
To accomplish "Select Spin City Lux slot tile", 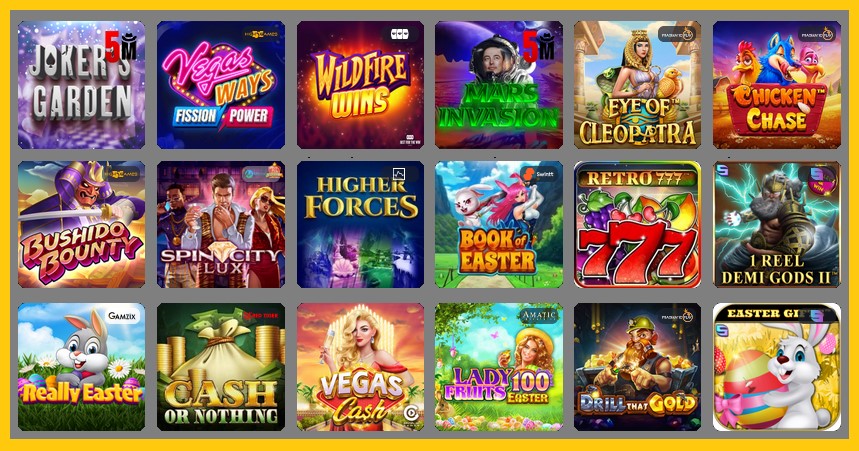I will tap(221, 225).
